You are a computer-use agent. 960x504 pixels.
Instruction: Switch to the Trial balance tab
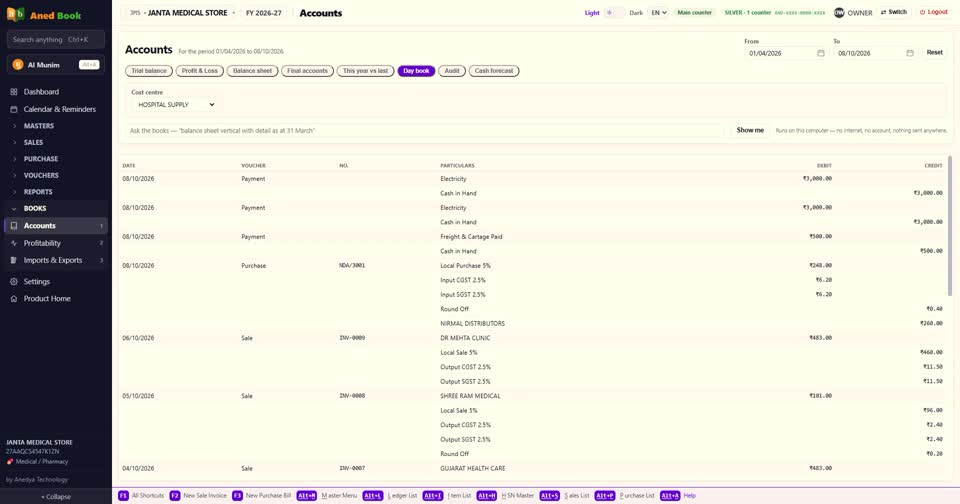pos(149,71)
